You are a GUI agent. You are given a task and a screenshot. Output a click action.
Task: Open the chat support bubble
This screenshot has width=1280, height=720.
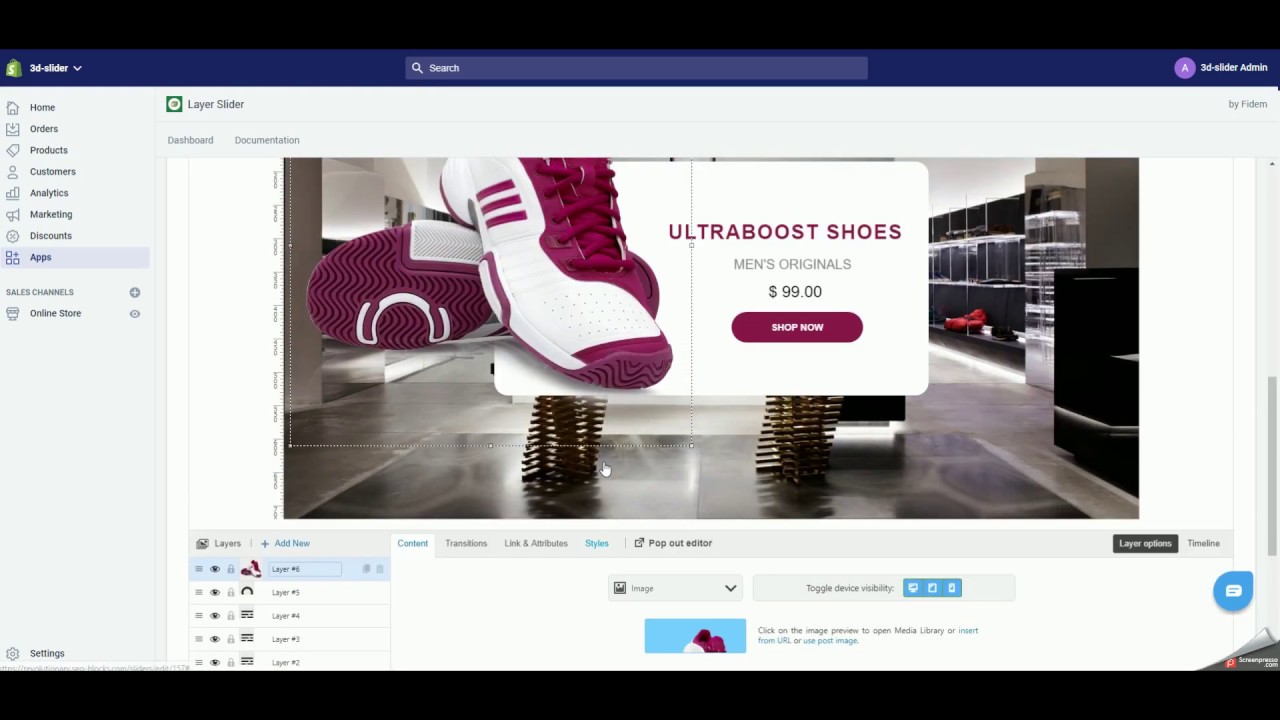point(1233,591)
